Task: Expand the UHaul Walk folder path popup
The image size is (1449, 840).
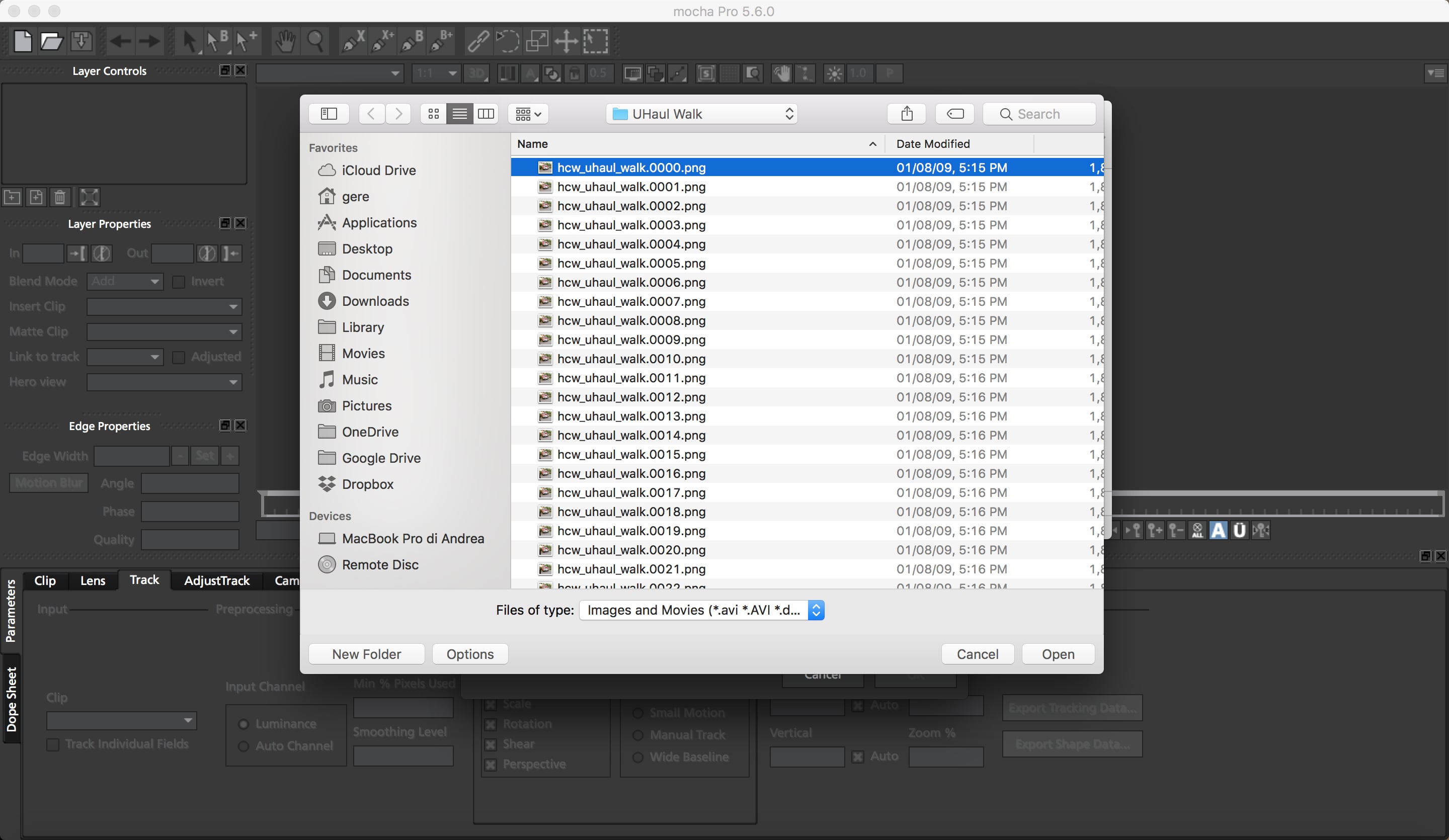Action: click(701, 114)
